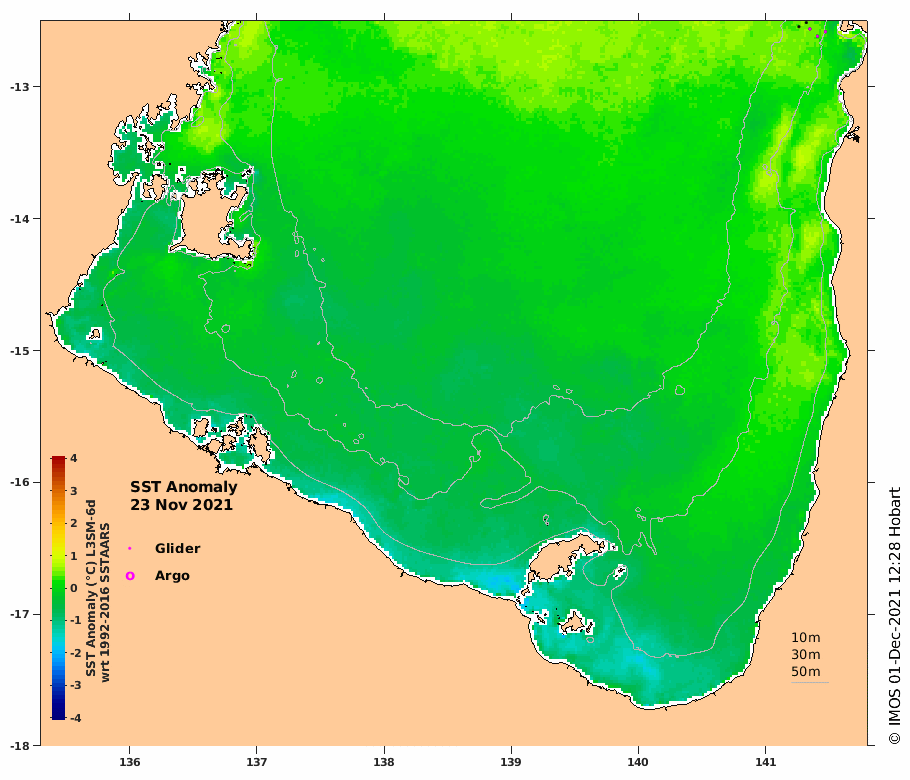The height and width of the screenshot is (780, 910).
Task: Click longitude axis label '141'
Action: [765, 762]
